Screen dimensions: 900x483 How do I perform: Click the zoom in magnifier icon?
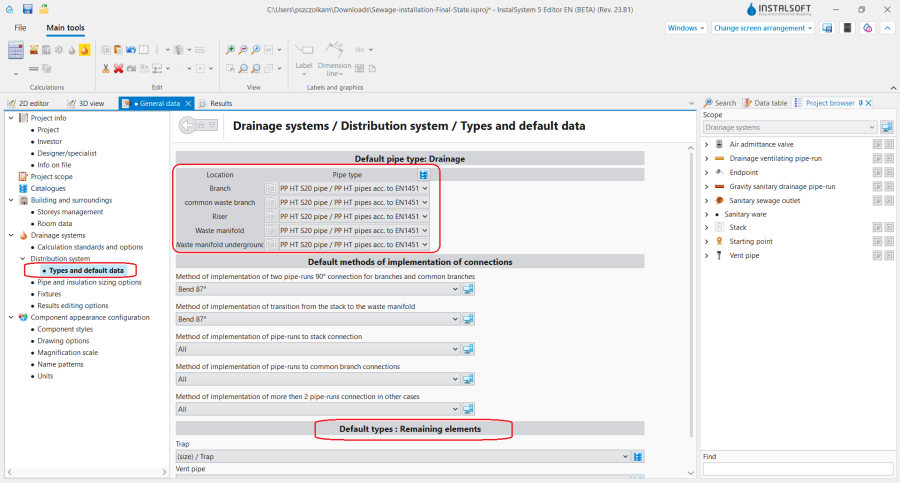point(230,50)
